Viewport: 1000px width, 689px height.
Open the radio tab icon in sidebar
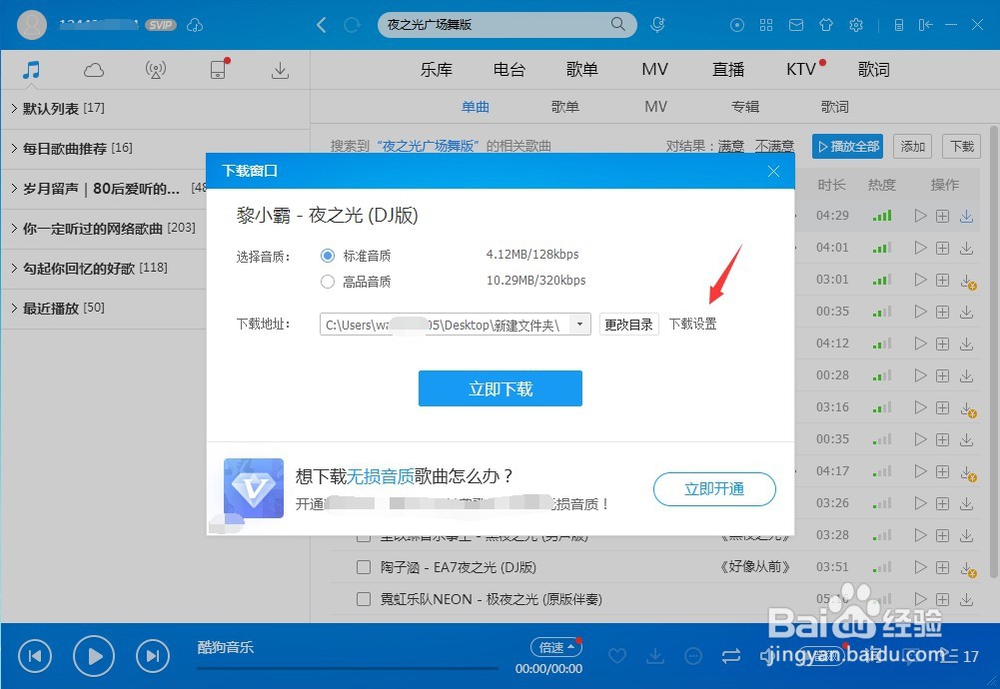[156, 70]
